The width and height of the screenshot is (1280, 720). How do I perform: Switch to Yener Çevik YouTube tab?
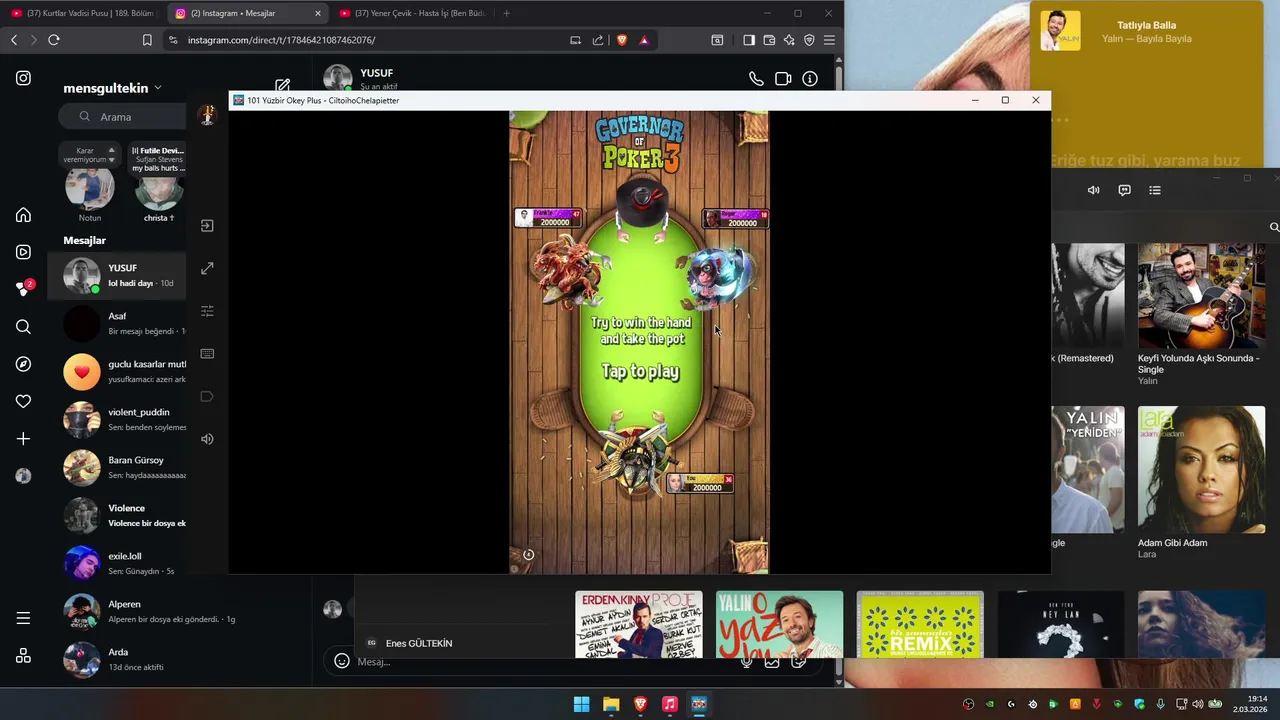411,13
